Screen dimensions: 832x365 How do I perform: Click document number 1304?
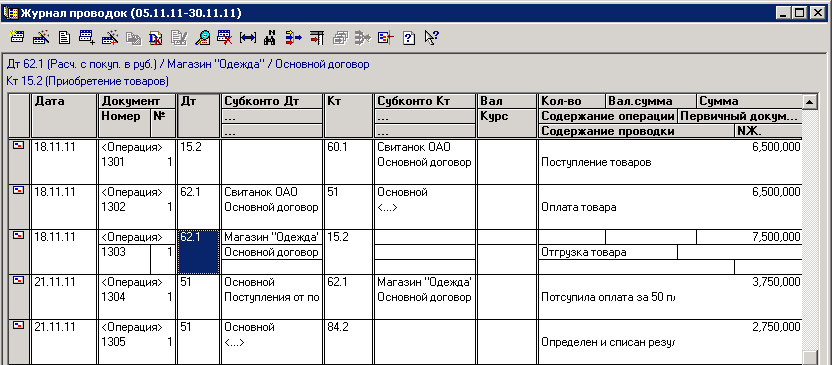click(x=112, y=298)
